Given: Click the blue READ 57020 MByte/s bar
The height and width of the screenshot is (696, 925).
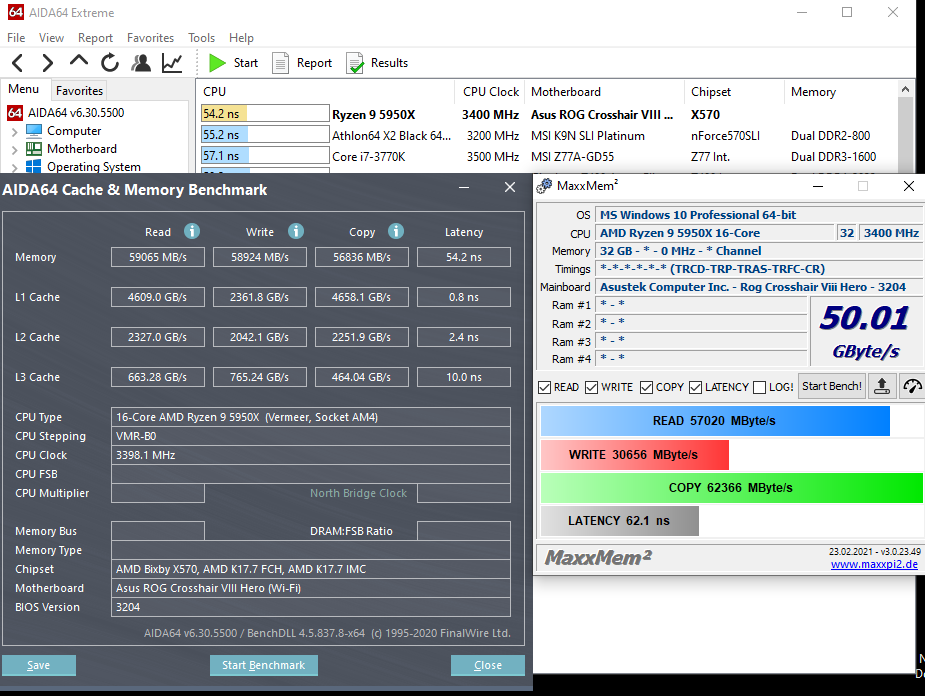Looking at the screenshot, I should [x=715, y=421].
